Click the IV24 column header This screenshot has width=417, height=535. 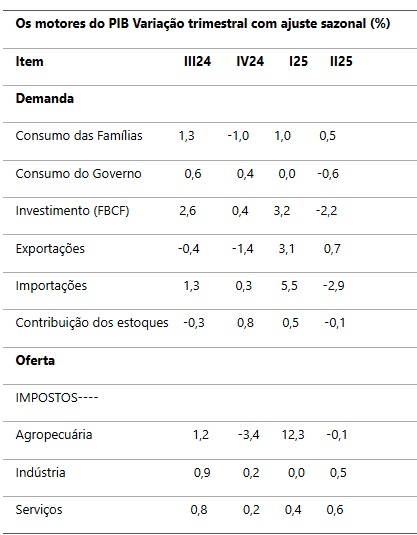pyautogui.click(x=250, y=61)
